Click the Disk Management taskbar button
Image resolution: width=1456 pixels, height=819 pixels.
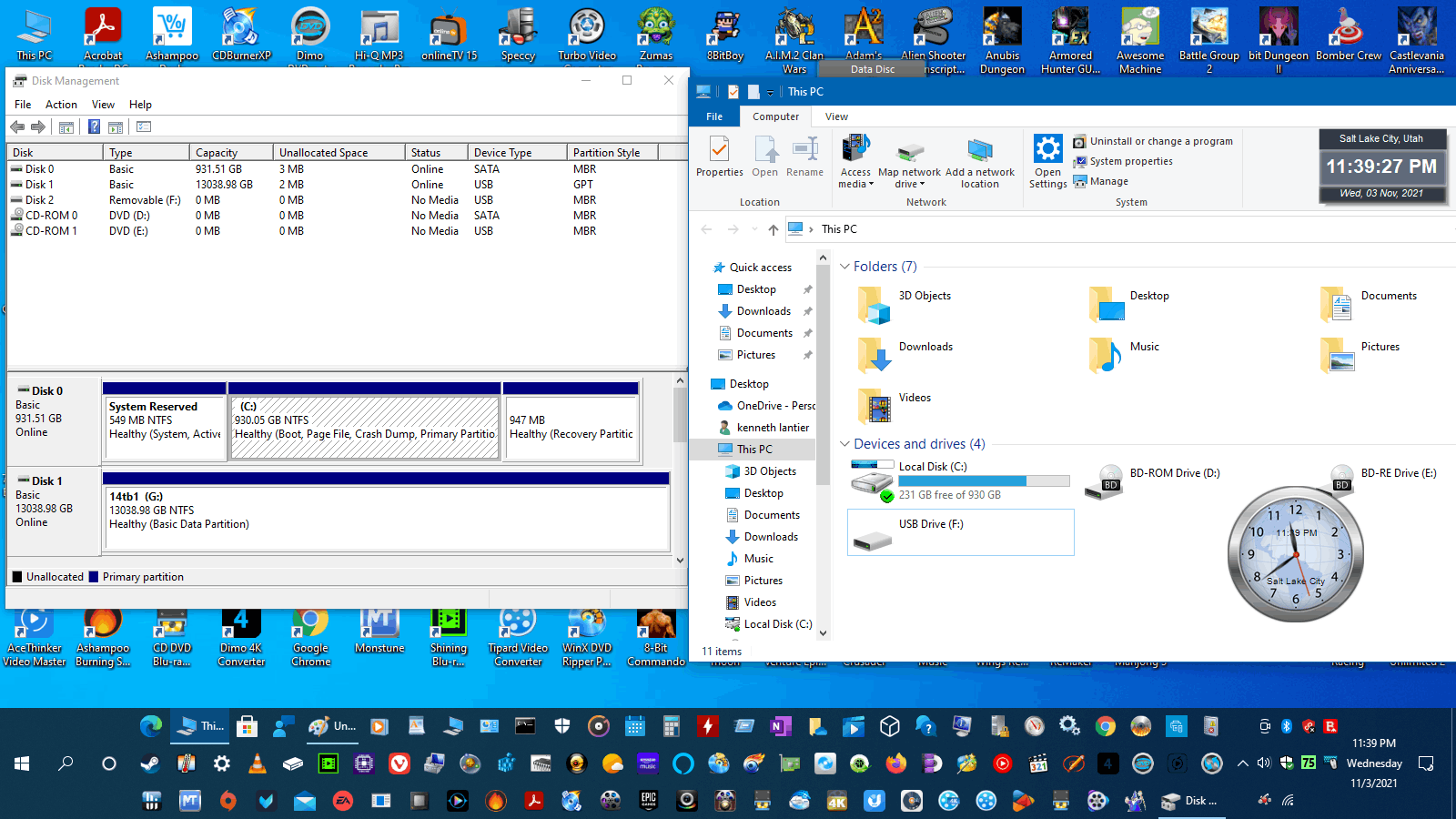pos(1192,801)
